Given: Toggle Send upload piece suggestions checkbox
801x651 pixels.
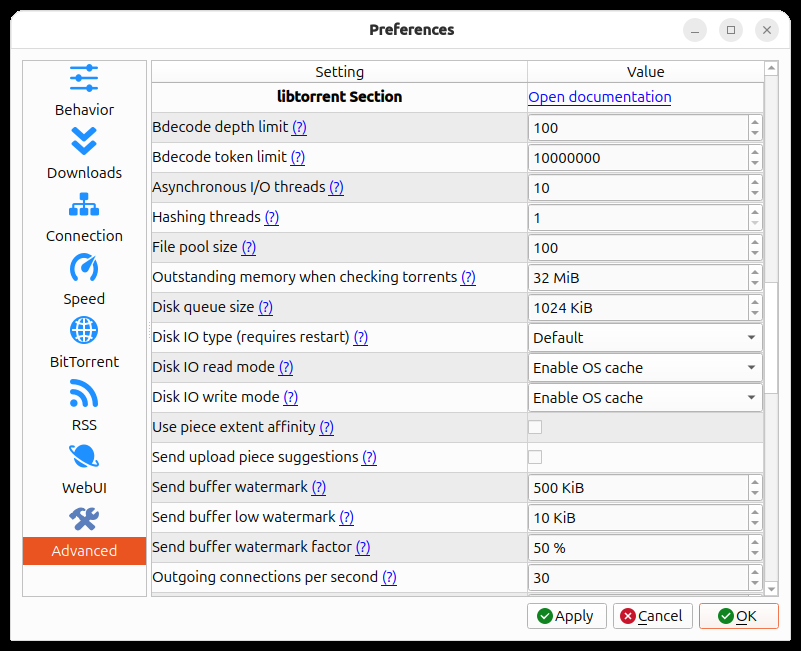Looking at the screenshot, I should click(x=535, y=457).
